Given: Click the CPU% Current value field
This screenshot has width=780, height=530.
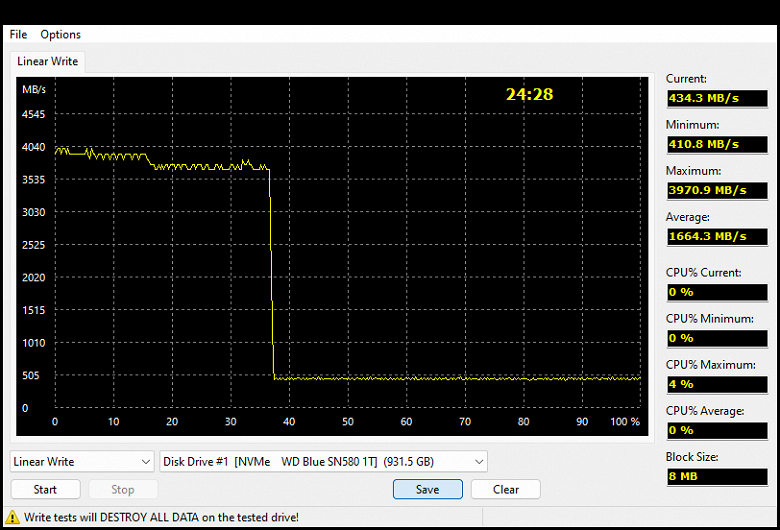Looking at the screenshot, I should coord(717,292).
